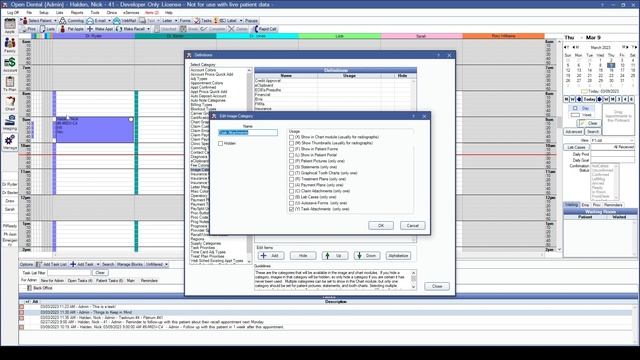Click the Add plus button in Definitions
Image resolution: width=640 pixels, height=360 pixels.
tap(270, 256)
